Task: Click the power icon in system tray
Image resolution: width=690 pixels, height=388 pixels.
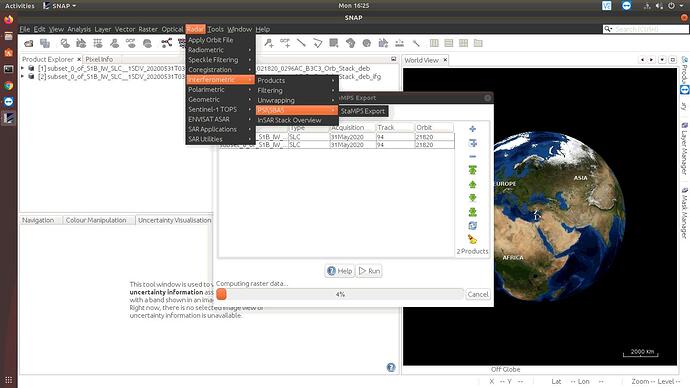Action: pyautogui.click(x=671, y=6)
